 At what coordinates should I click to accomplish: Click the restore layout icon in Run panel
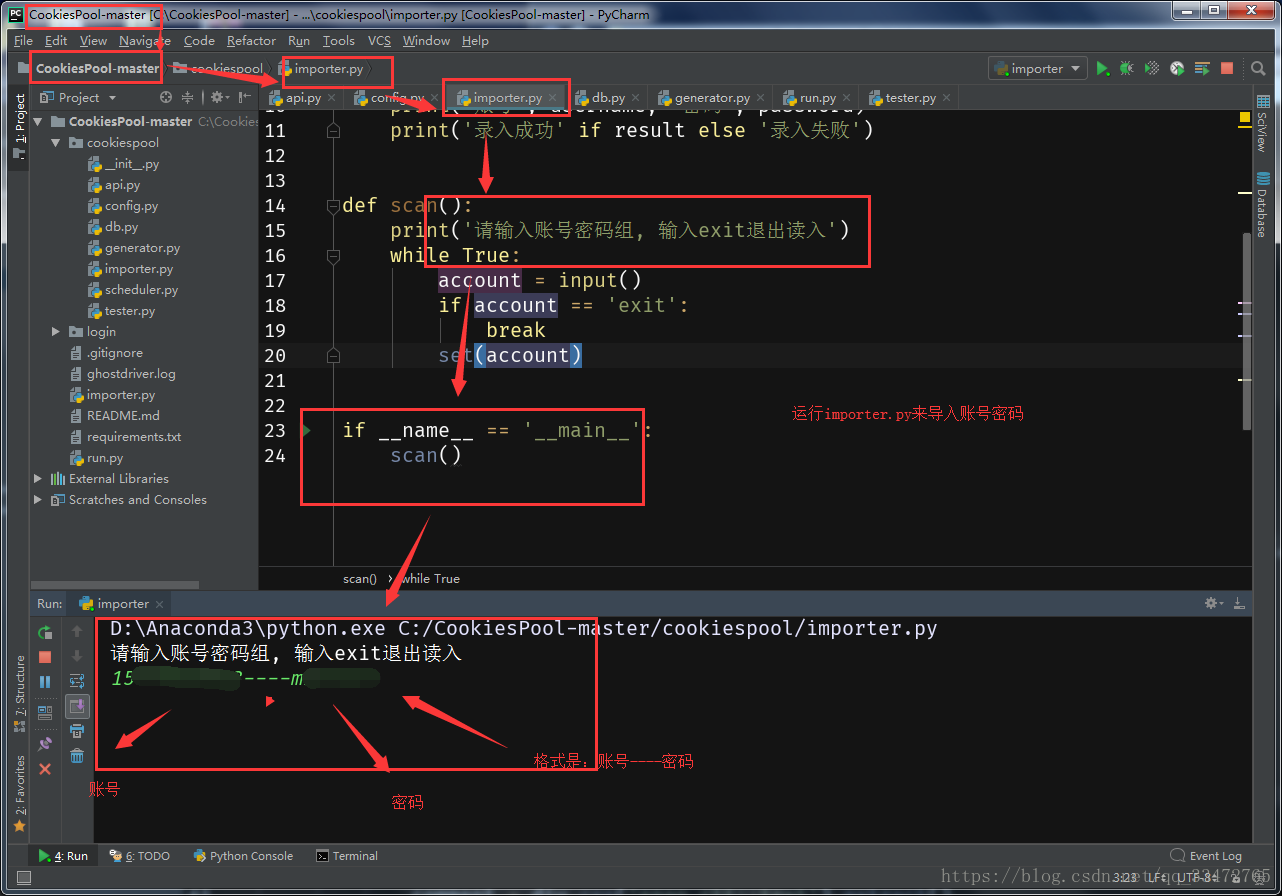tap(45, 713)
